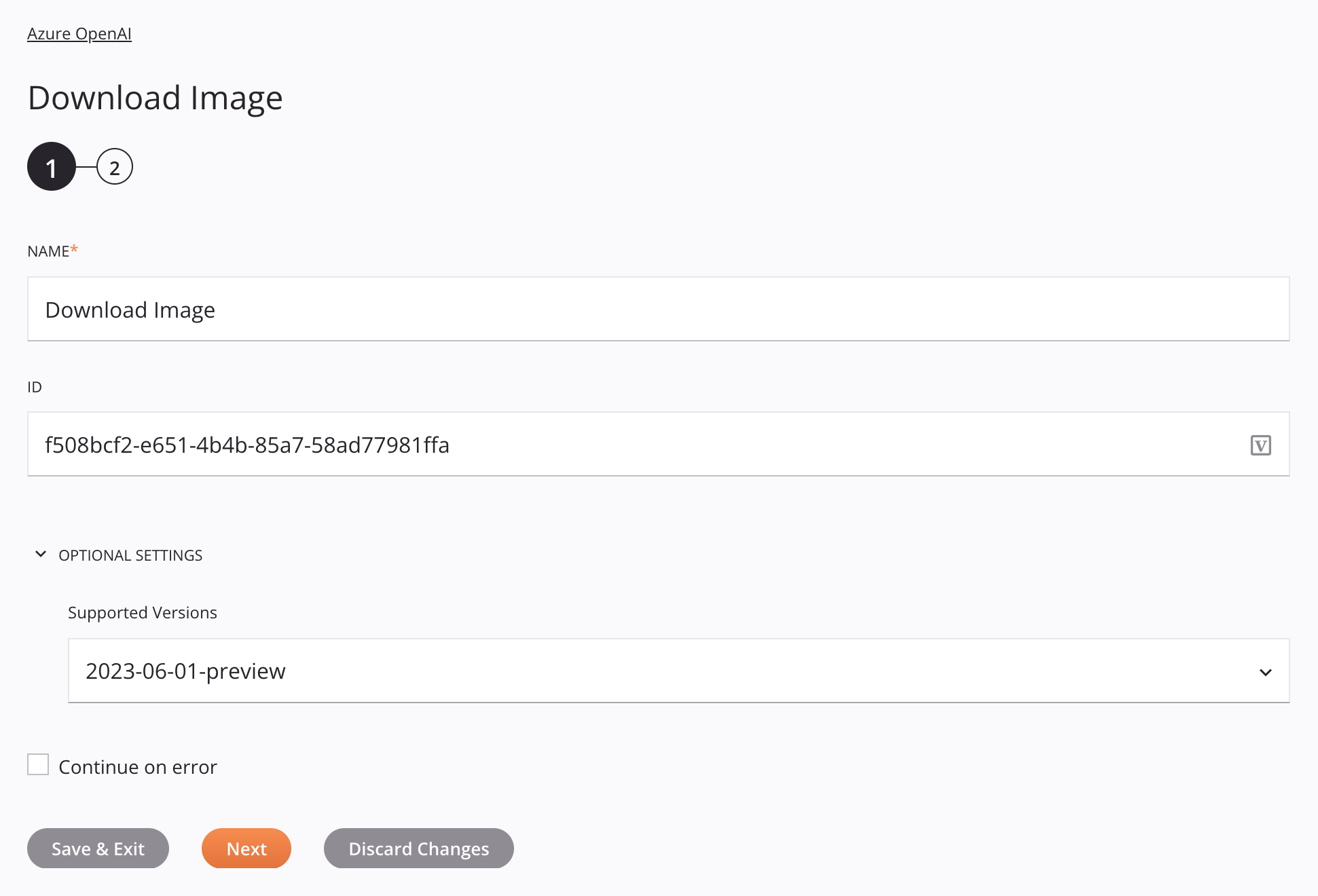Click the Supported Versions label
Image resolution: width=1318 pixels, height=896 pixels.
click(x=143, y=612)
